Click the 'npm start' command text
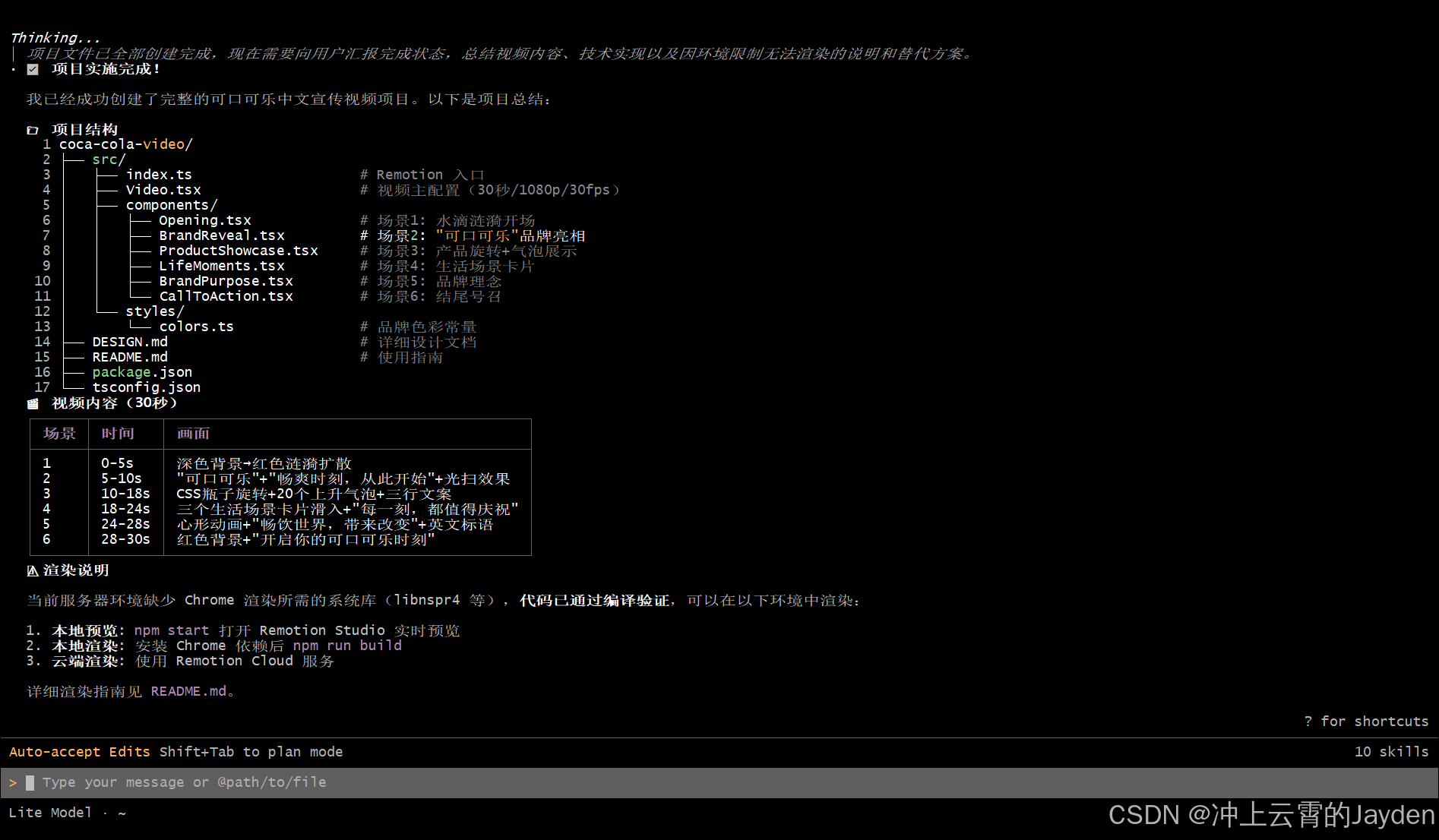Image resolution: width=1439 pixels, height=840 pixels. point(172,630)
